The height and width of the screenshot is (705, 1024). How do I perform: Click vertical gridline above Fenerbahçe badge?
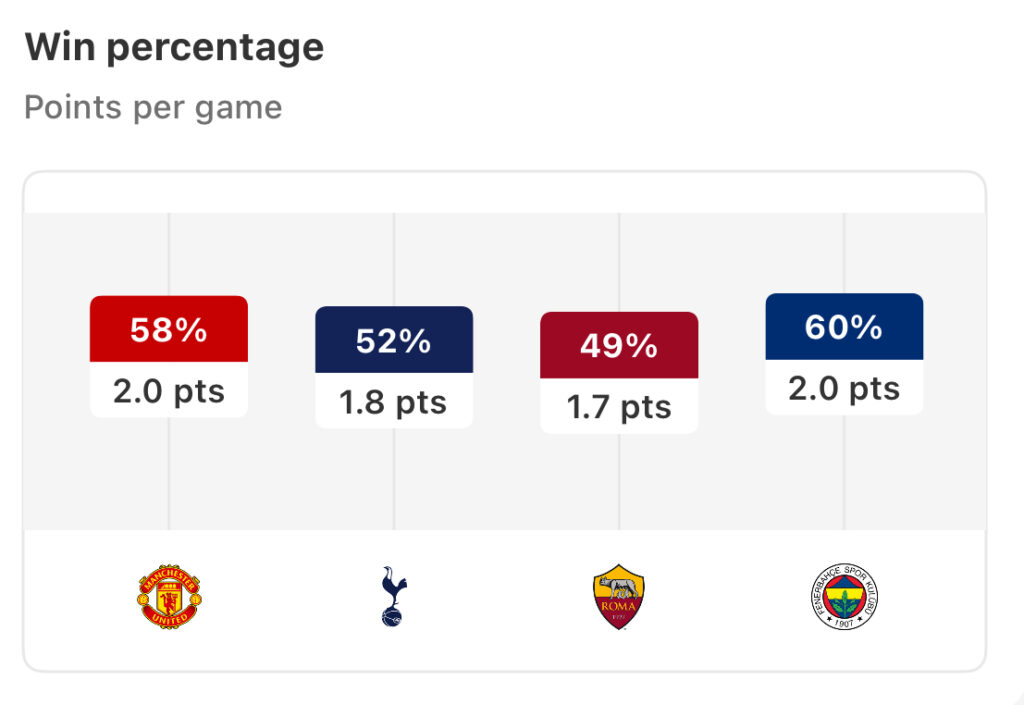click(x=844, y=472)
